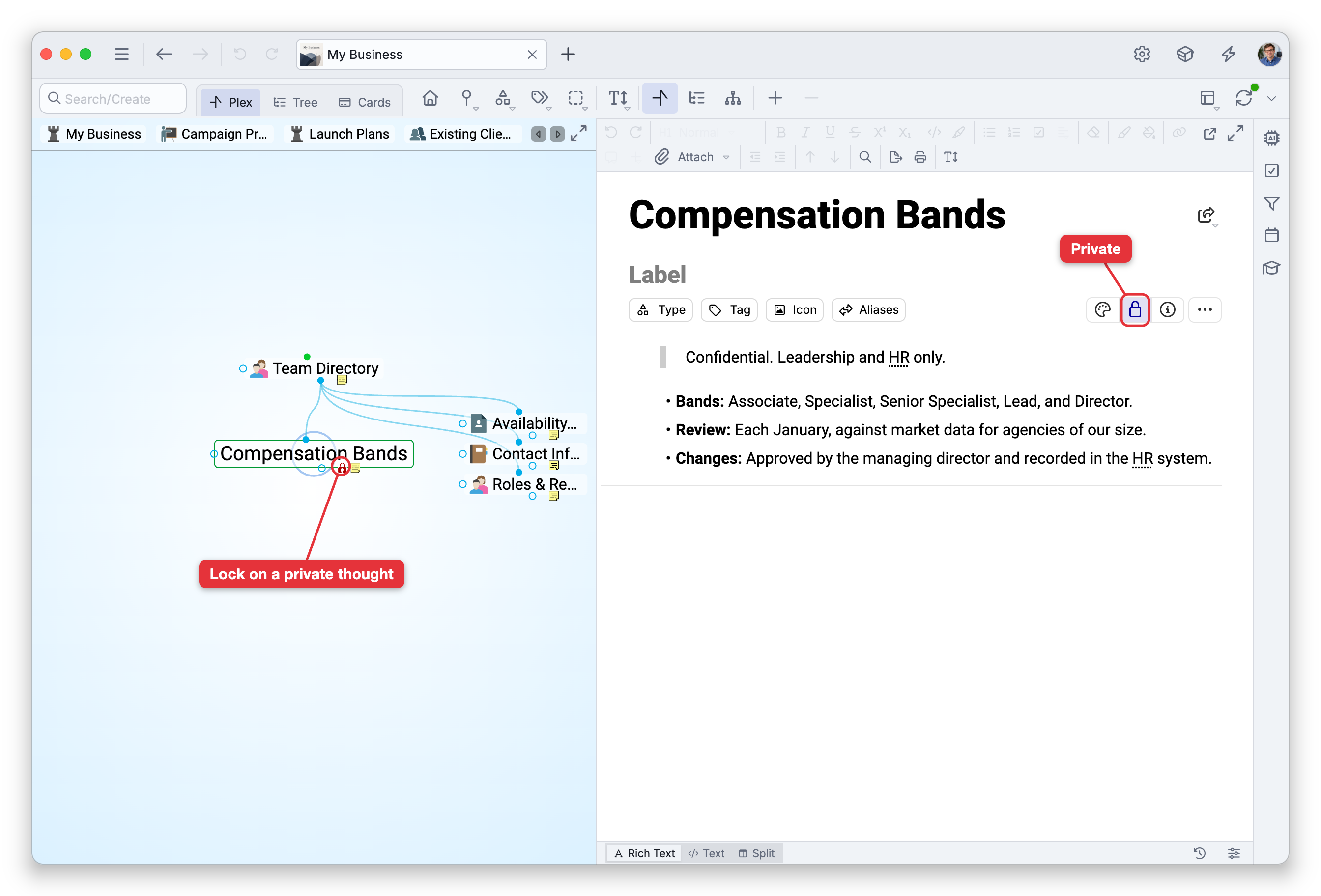The width and height of the screenshot is (1321, 896).
Task: Click the Icon button
Action: click(795, 309)
